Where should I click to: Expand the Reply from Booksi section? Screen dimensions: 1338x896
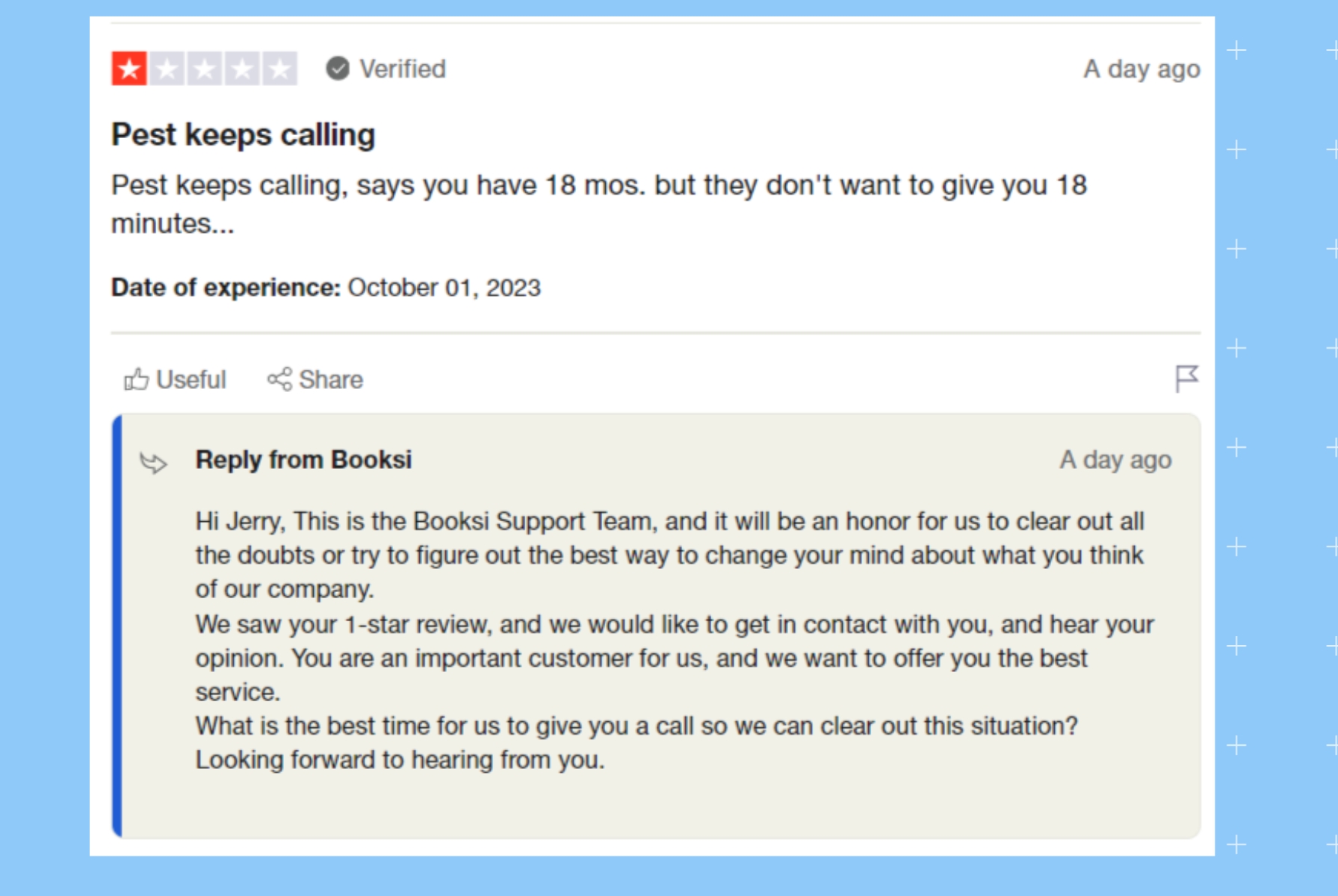tap(303, 460)
